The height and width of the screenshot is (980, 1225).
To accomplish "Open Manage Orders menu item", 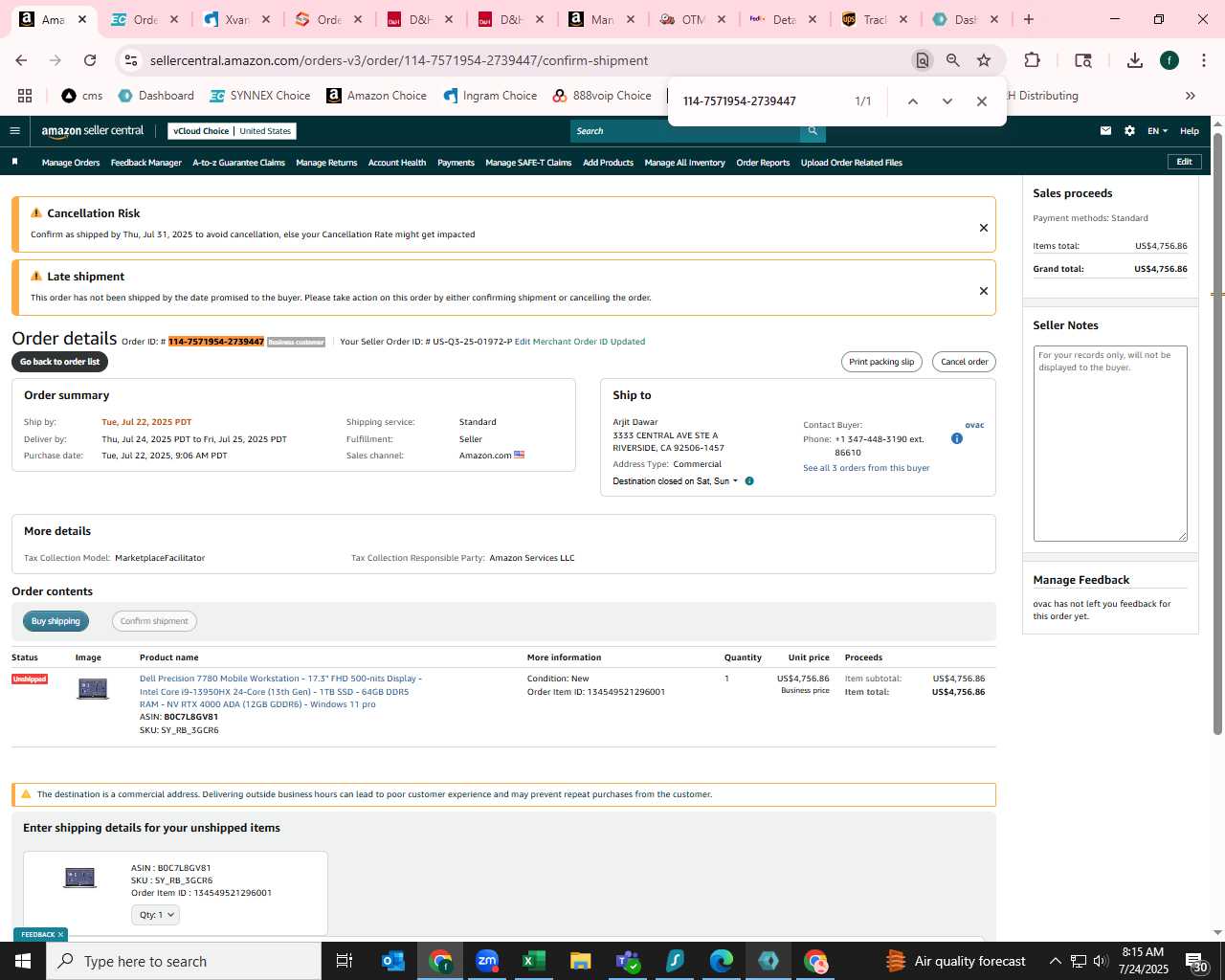I will pos(71,163).
